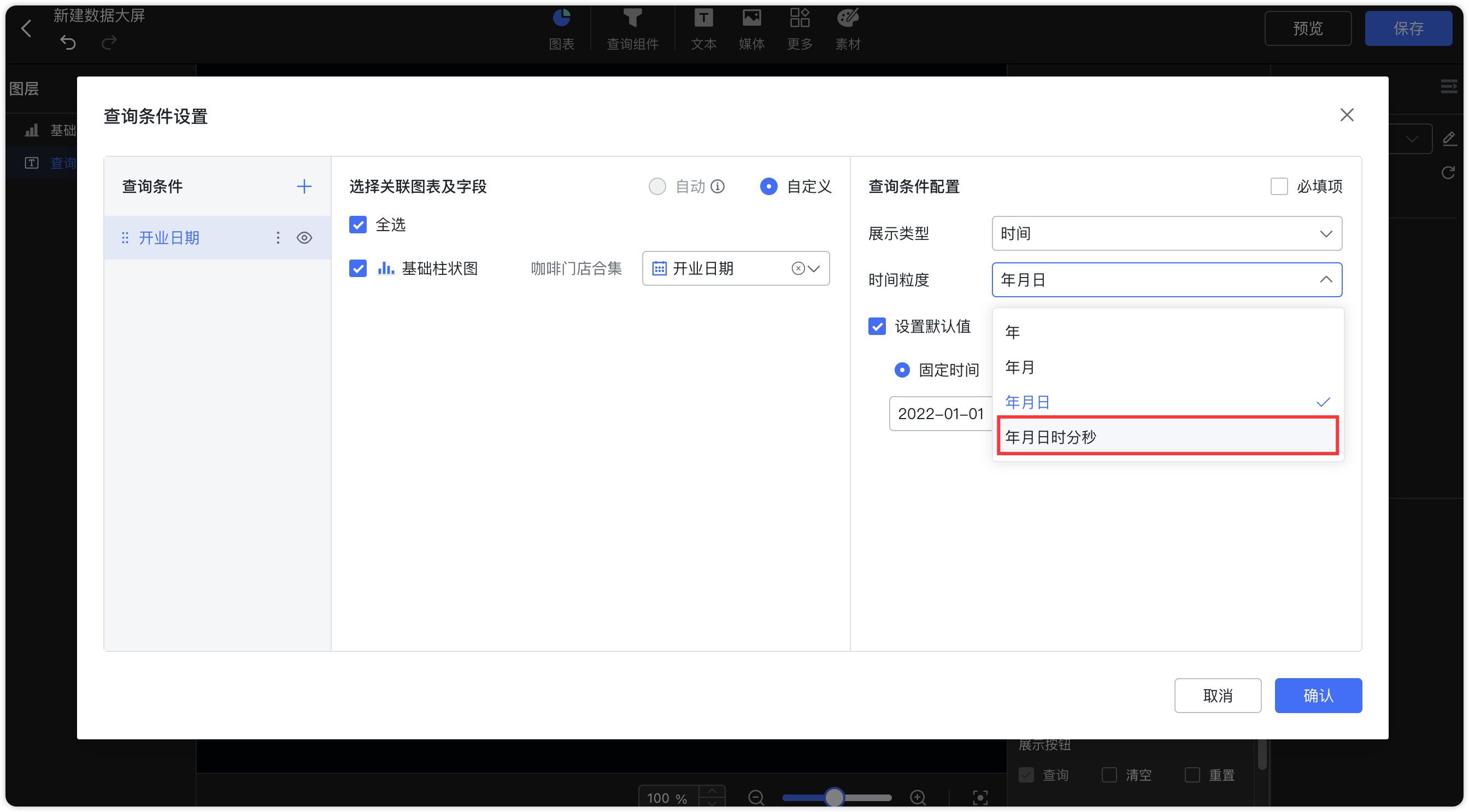Screen dimensions: 1469x812
Task: Open the 展示类型 时间 dropdown
Action: click(x=1166, y=233)
